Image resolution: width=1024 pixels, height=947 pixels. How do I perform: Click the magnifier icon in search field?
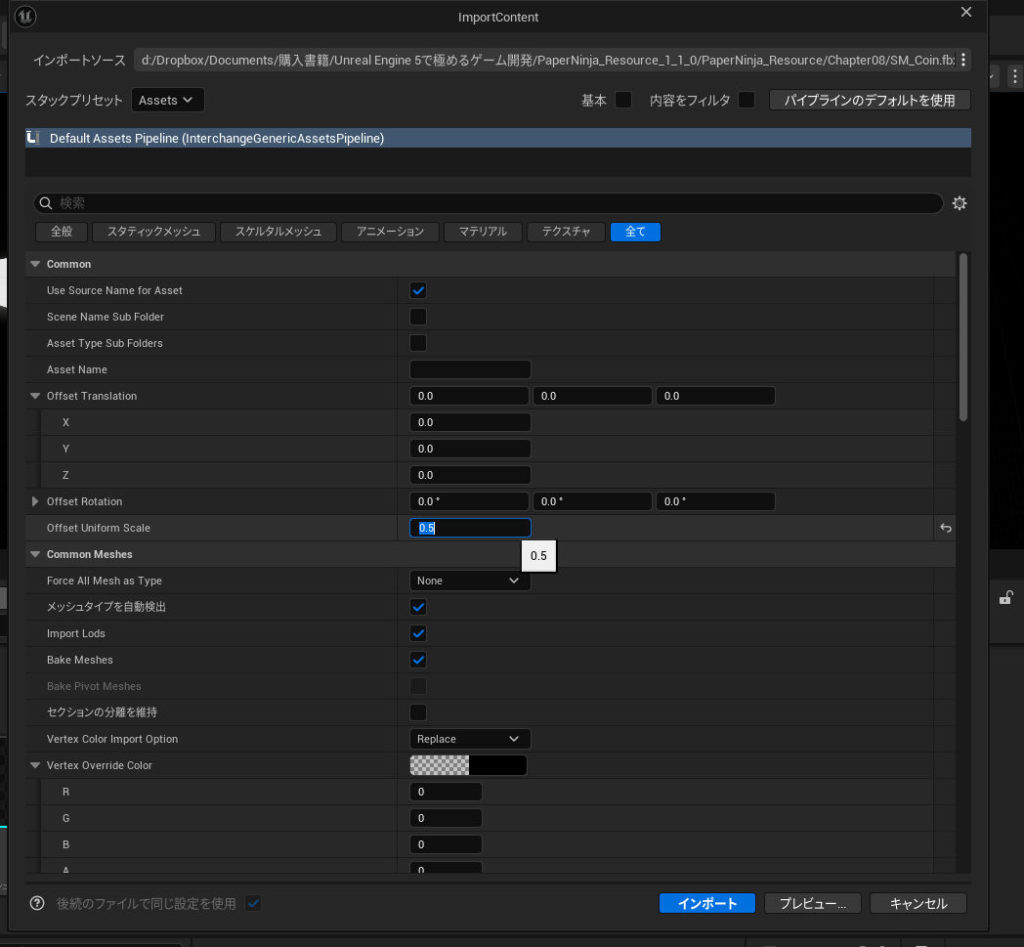point(46,203)
